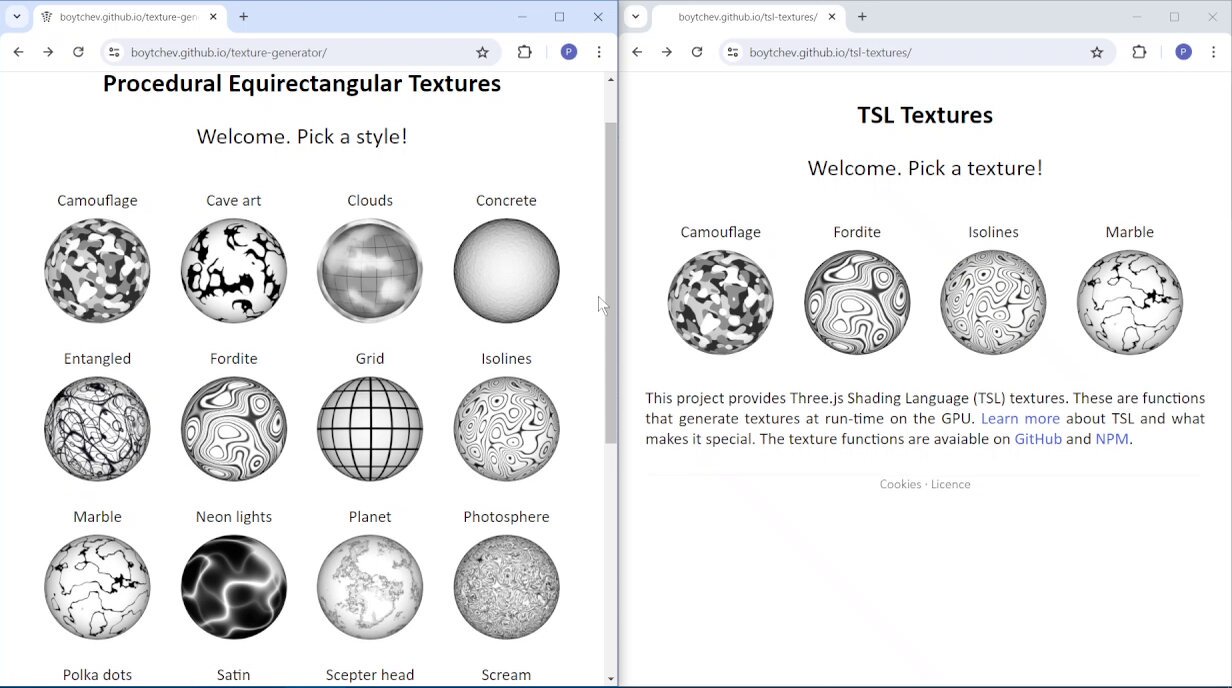Viewport: 1232px width, 688px height.
Task: Click the scrollbar down arrow in the left window
Action: click(x=611, y=679)
